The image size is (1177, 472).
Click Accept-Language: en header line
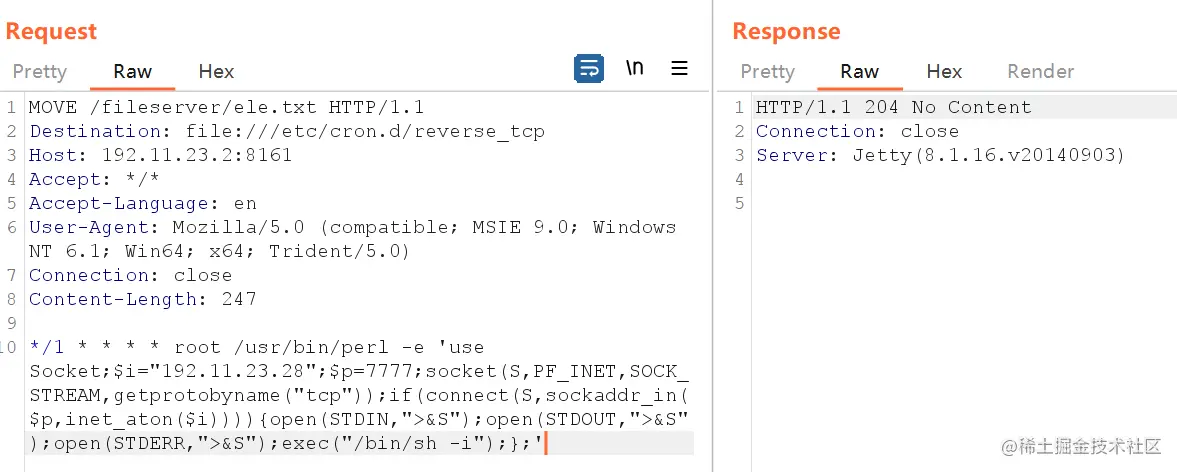(143, 203)
